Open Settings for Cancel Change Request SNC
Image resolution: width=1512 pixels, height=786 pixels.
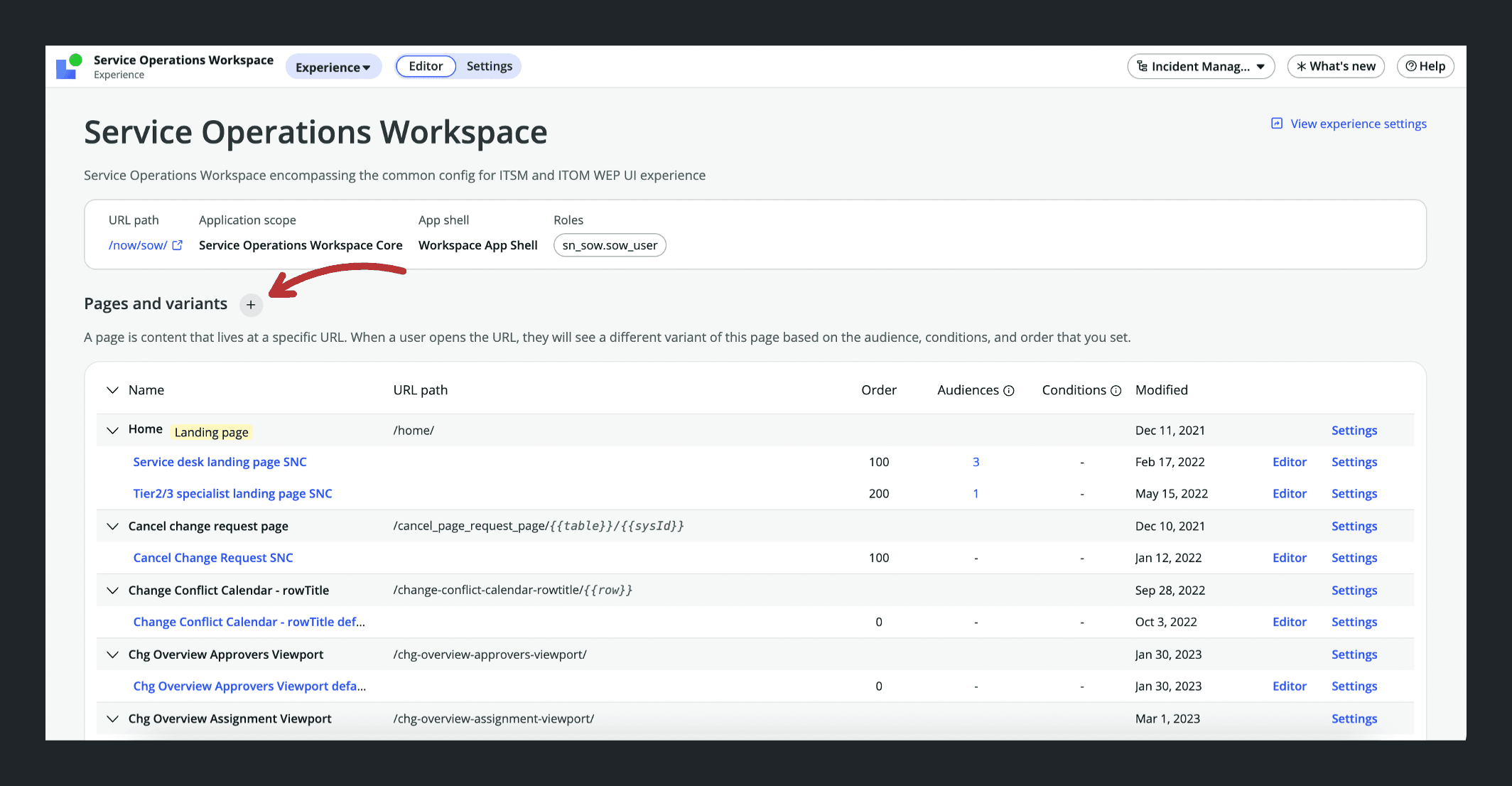pos(1354,558)
